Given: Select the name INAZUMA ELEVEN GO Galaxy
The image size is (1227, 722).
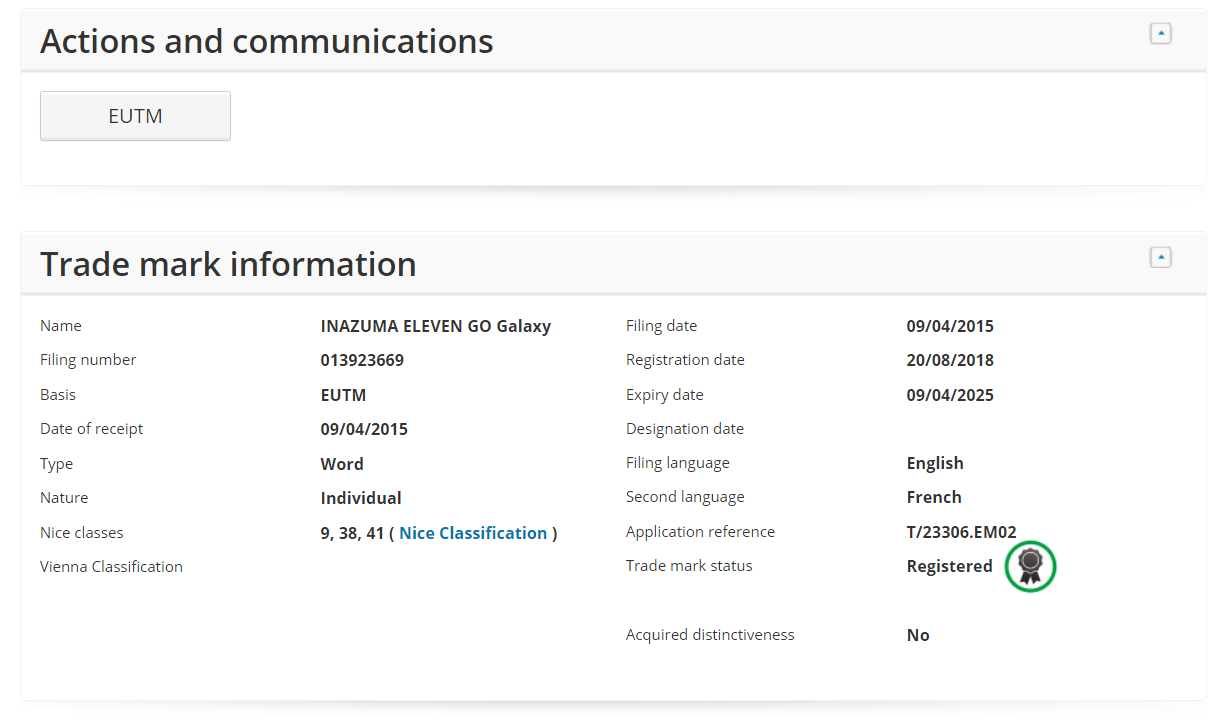Looking at the screenshot, I should pyautogui.click(x=436, y=326).
